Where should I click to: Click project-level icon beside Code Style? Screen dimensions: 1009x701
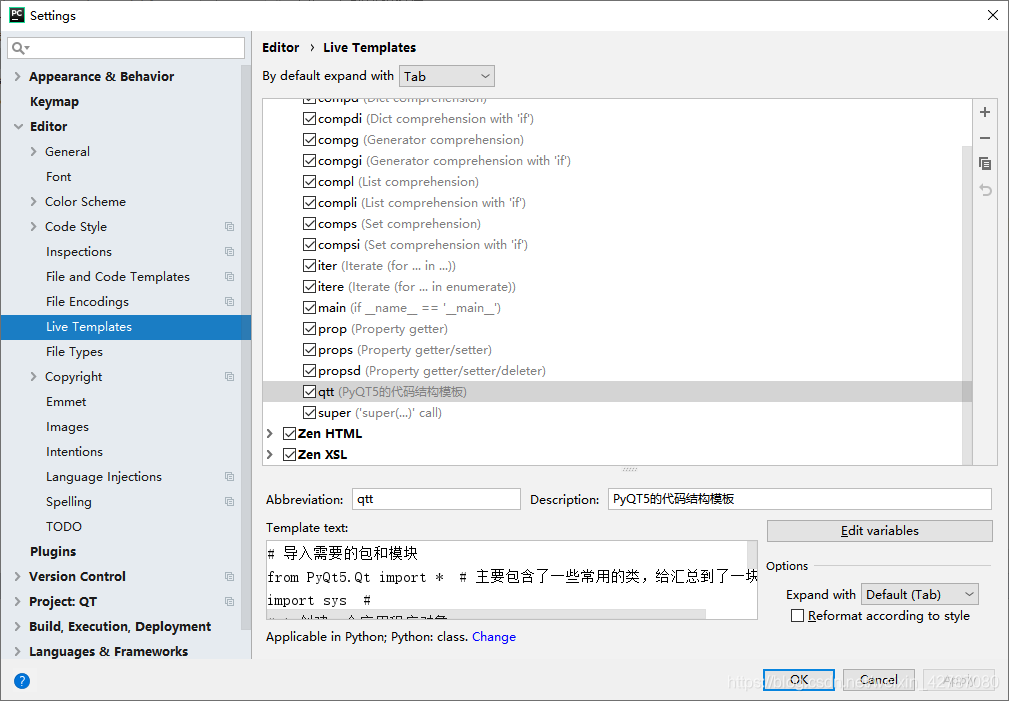229,227
